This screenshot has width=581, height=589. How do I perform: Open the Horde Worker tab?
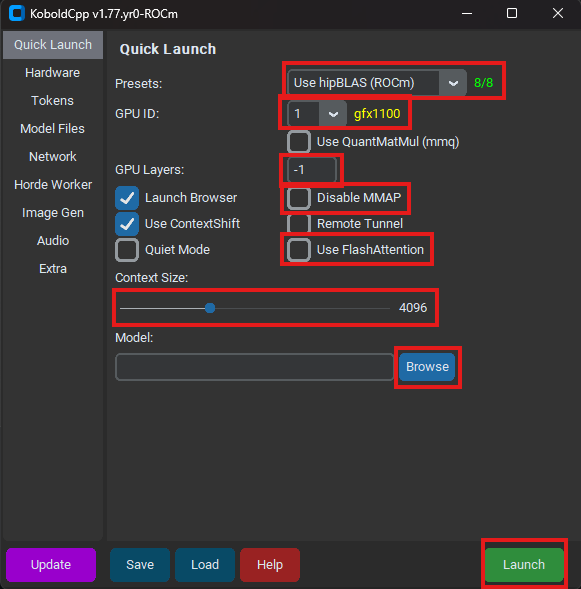[x=53, y=184]
